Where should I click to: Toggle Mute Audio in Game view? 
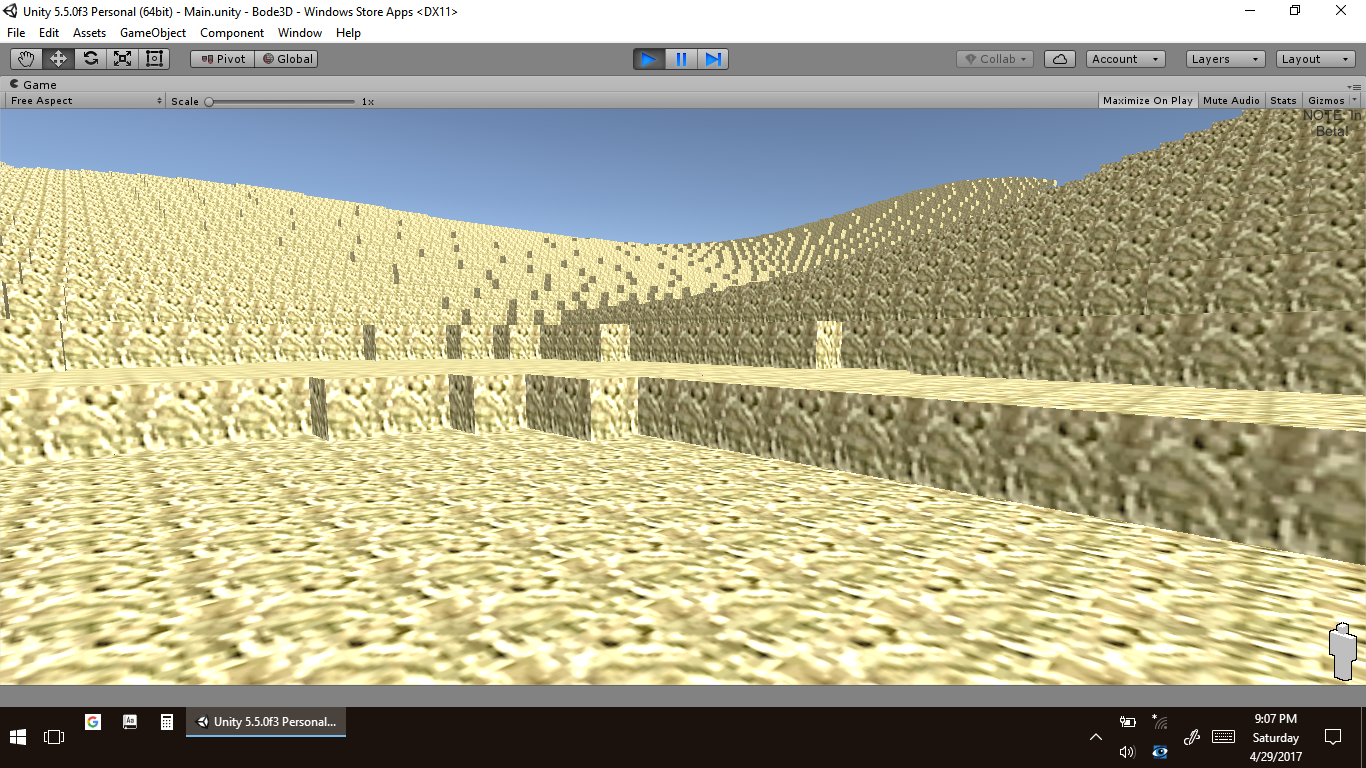coord(1231,101)
